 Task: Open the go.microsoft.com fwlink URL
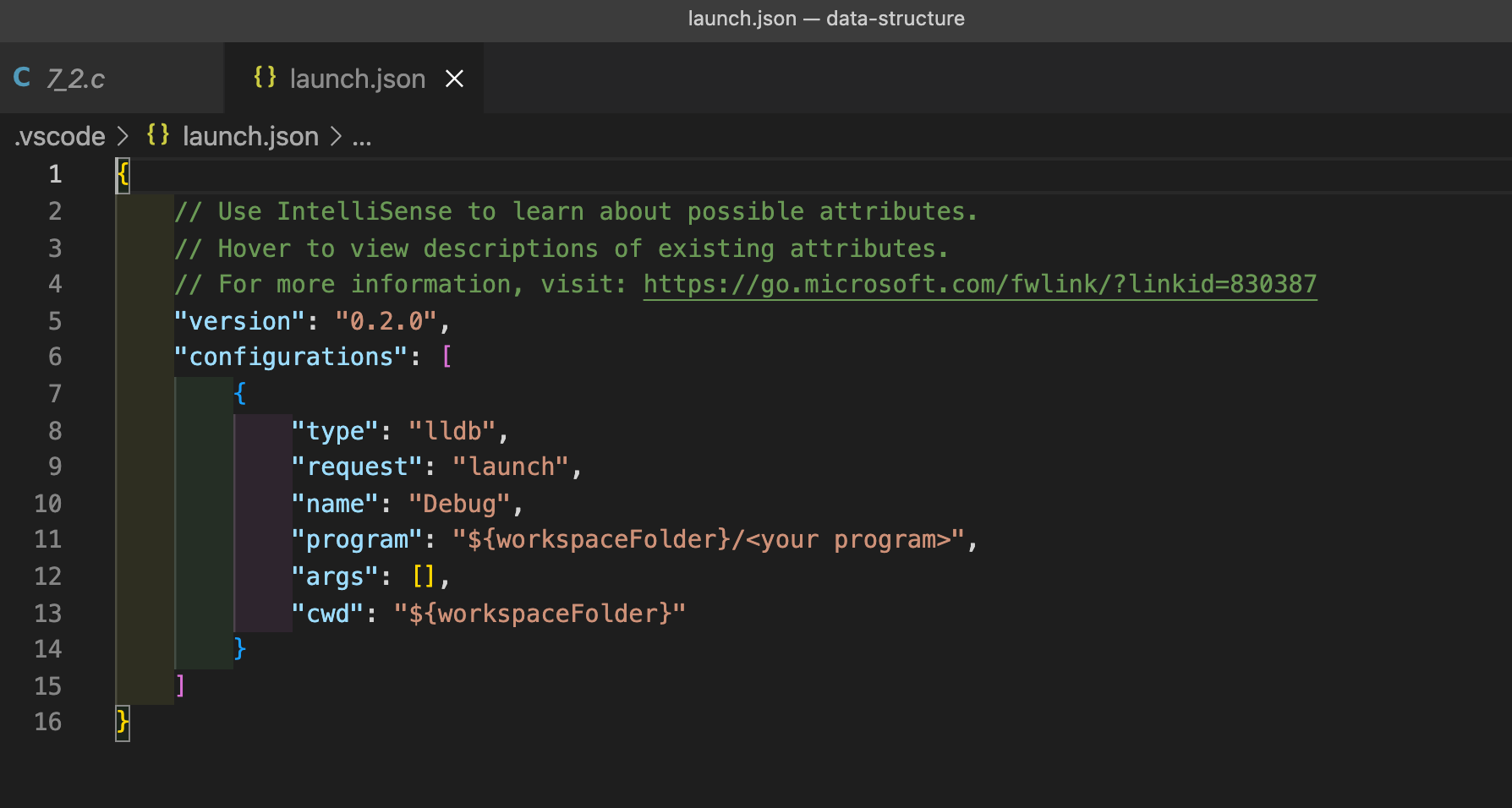(x=979, y=285)
